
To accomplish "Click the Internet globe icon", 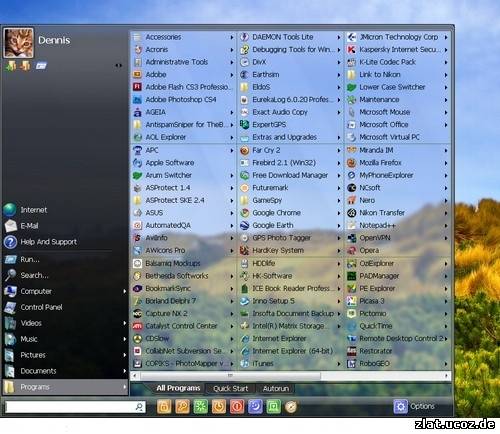I will 10,210.
